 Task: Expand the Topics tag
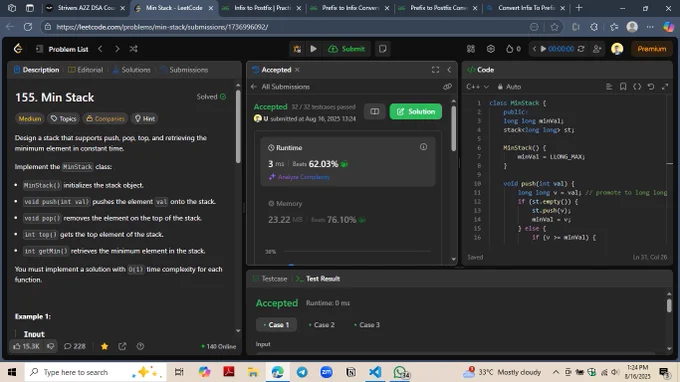click(63, 118)
